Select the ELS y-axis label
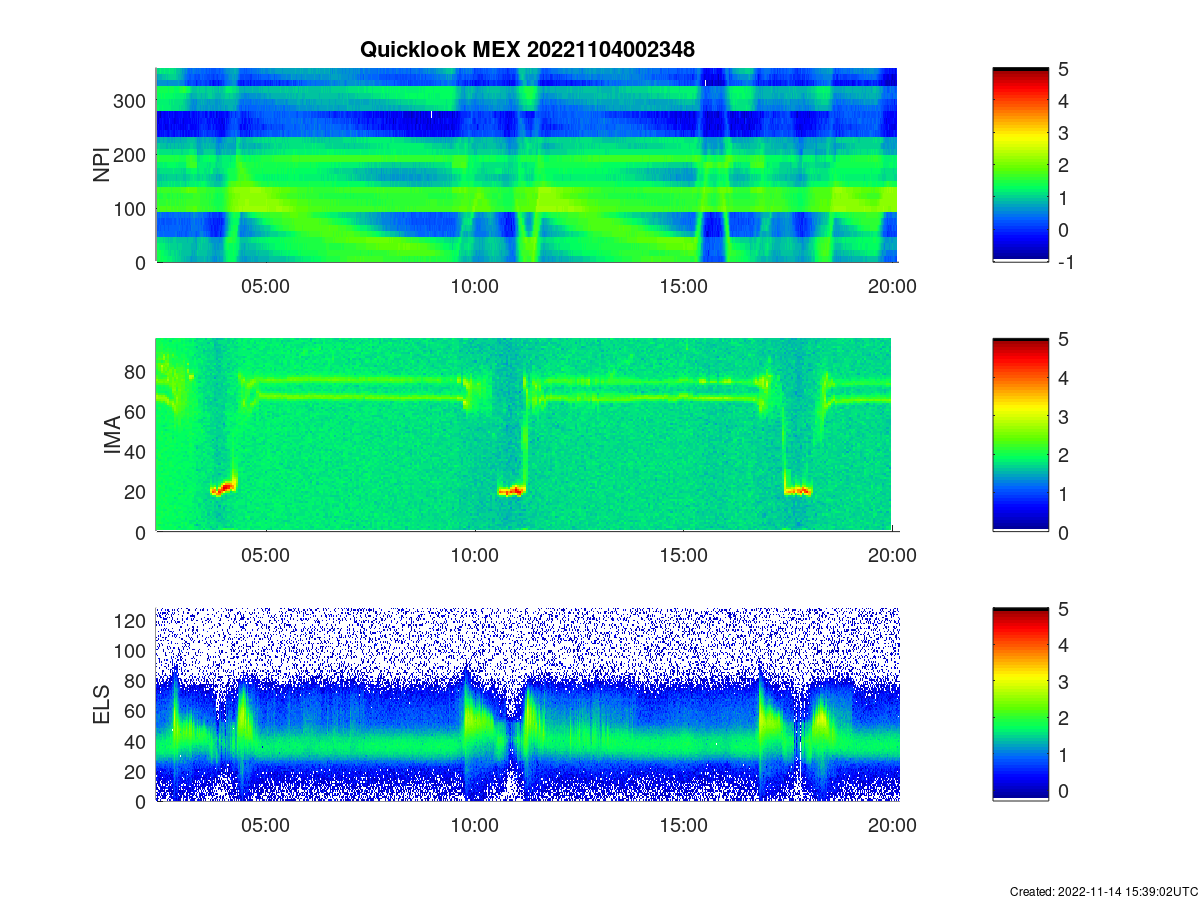1200x900 pixels. click(x=102, y=704)
